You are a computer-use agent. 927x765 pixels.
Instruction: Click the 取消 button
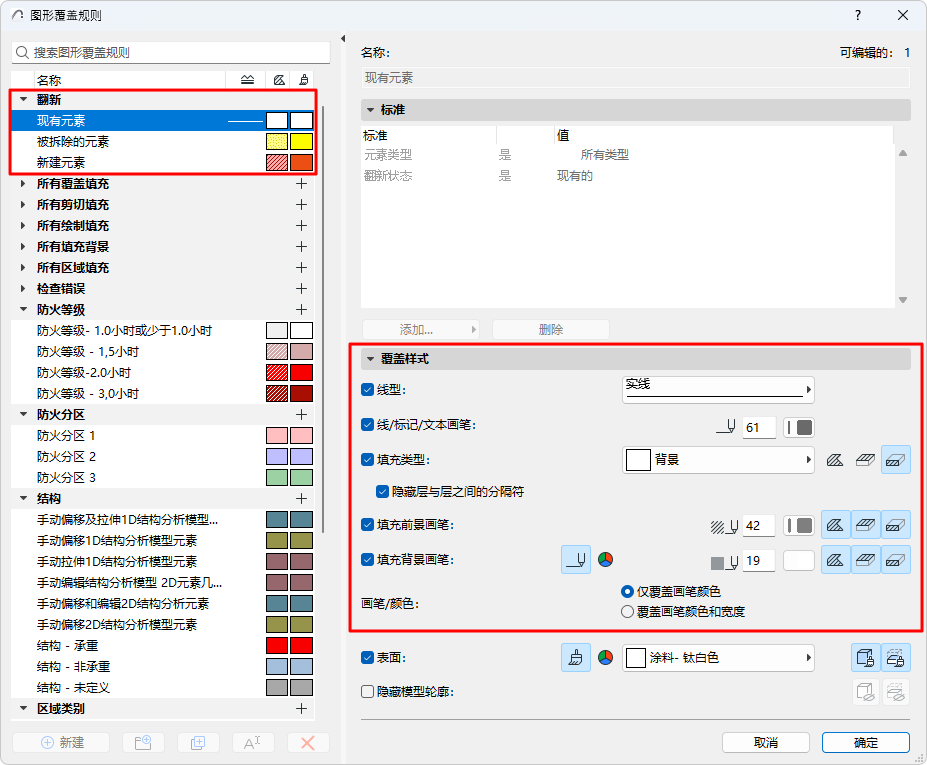click(766, 743)
